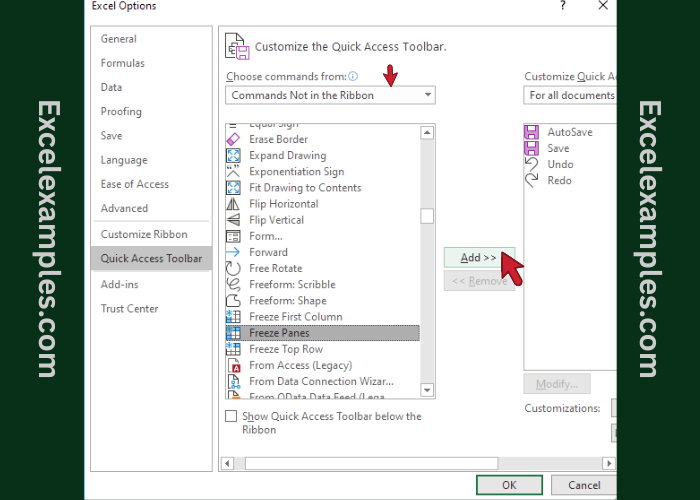
Task: Click the From Access (Legacy) icon
Action: pos(233,366)
